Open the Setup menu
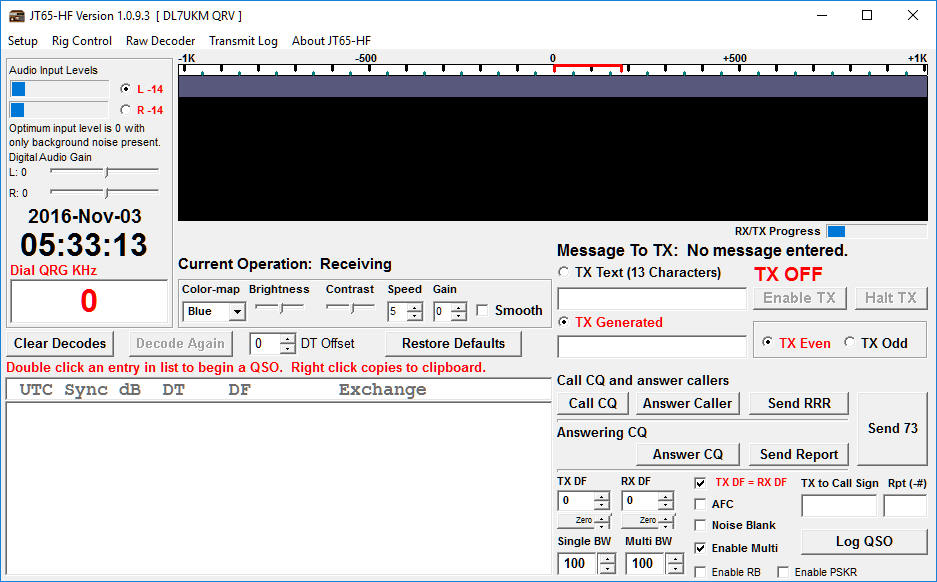 coord(23,41)
